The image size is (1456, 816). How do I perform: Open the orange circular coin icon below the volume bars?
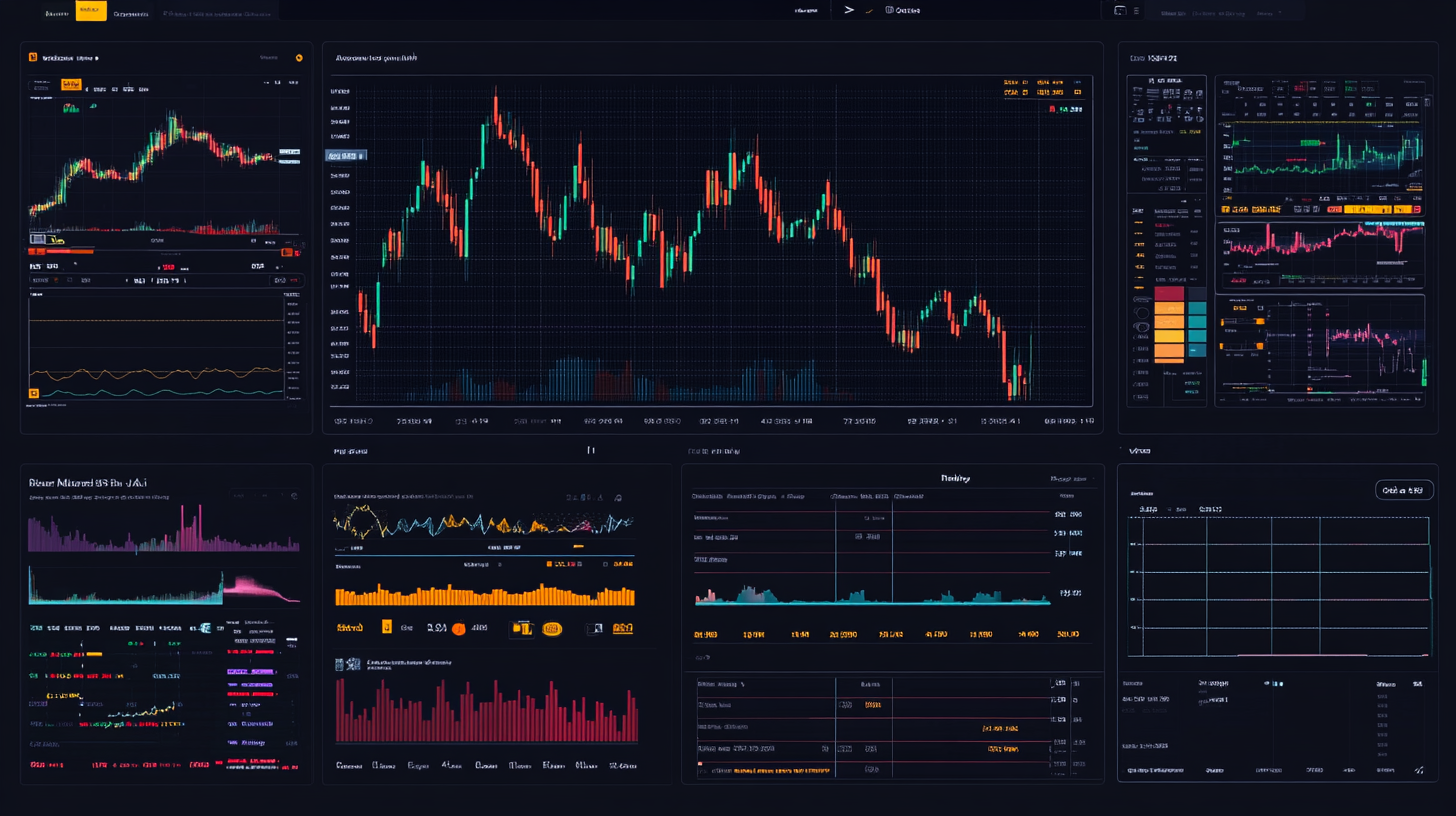click(458, 629)
